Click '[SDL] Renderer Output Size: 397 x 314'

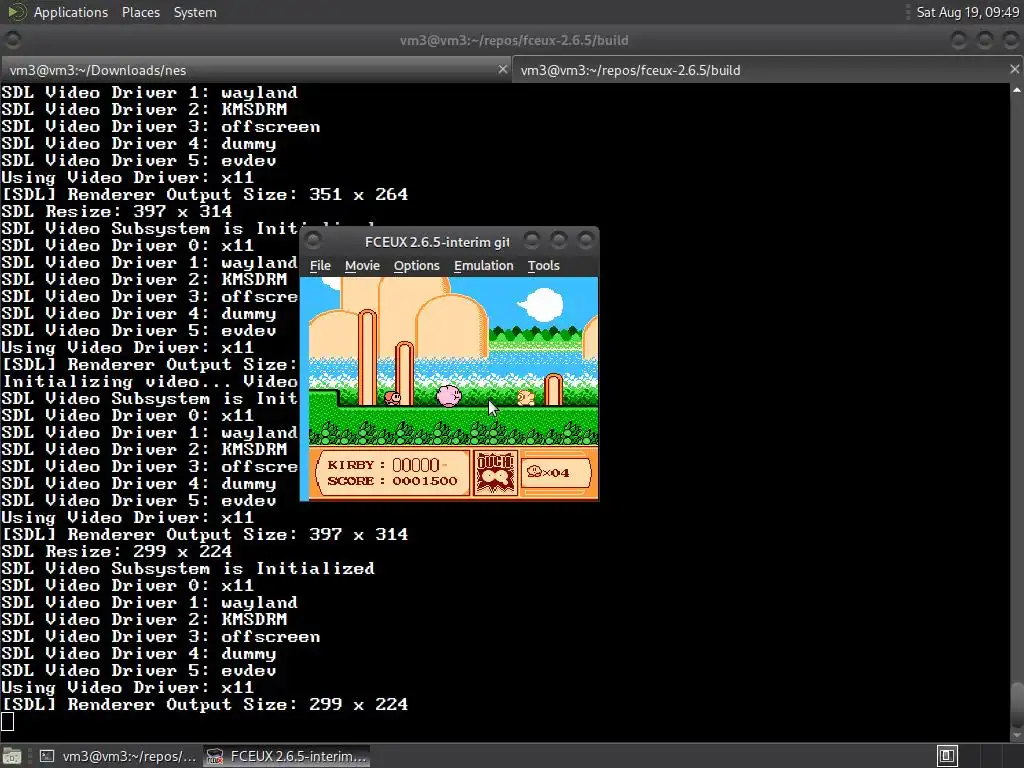[204, 535]
